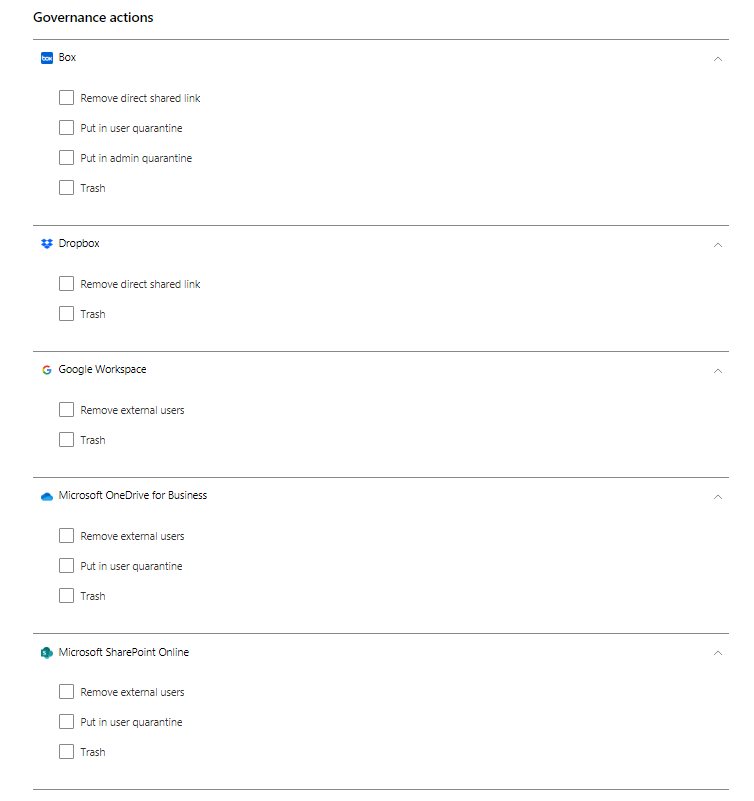Collapse the Microsoft OneDrive for Business chevron
This screenshot has height=801, width=754.
pyautogui.click(x=717, y=497)
